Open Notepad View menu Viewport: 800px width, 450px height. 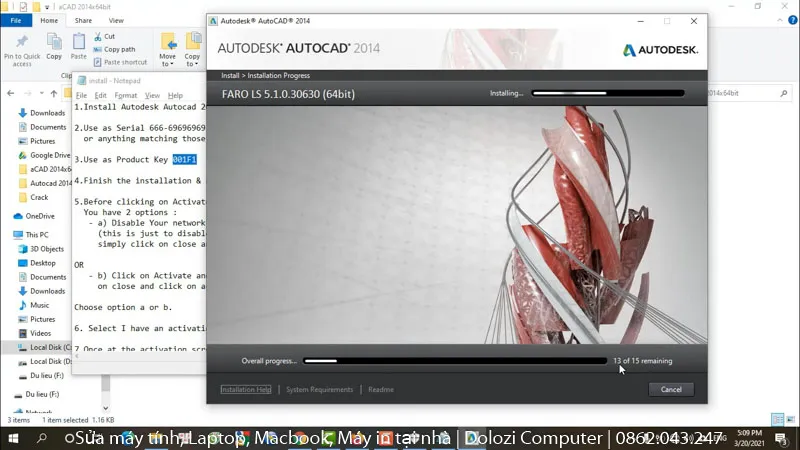click(x=152, y=95)
